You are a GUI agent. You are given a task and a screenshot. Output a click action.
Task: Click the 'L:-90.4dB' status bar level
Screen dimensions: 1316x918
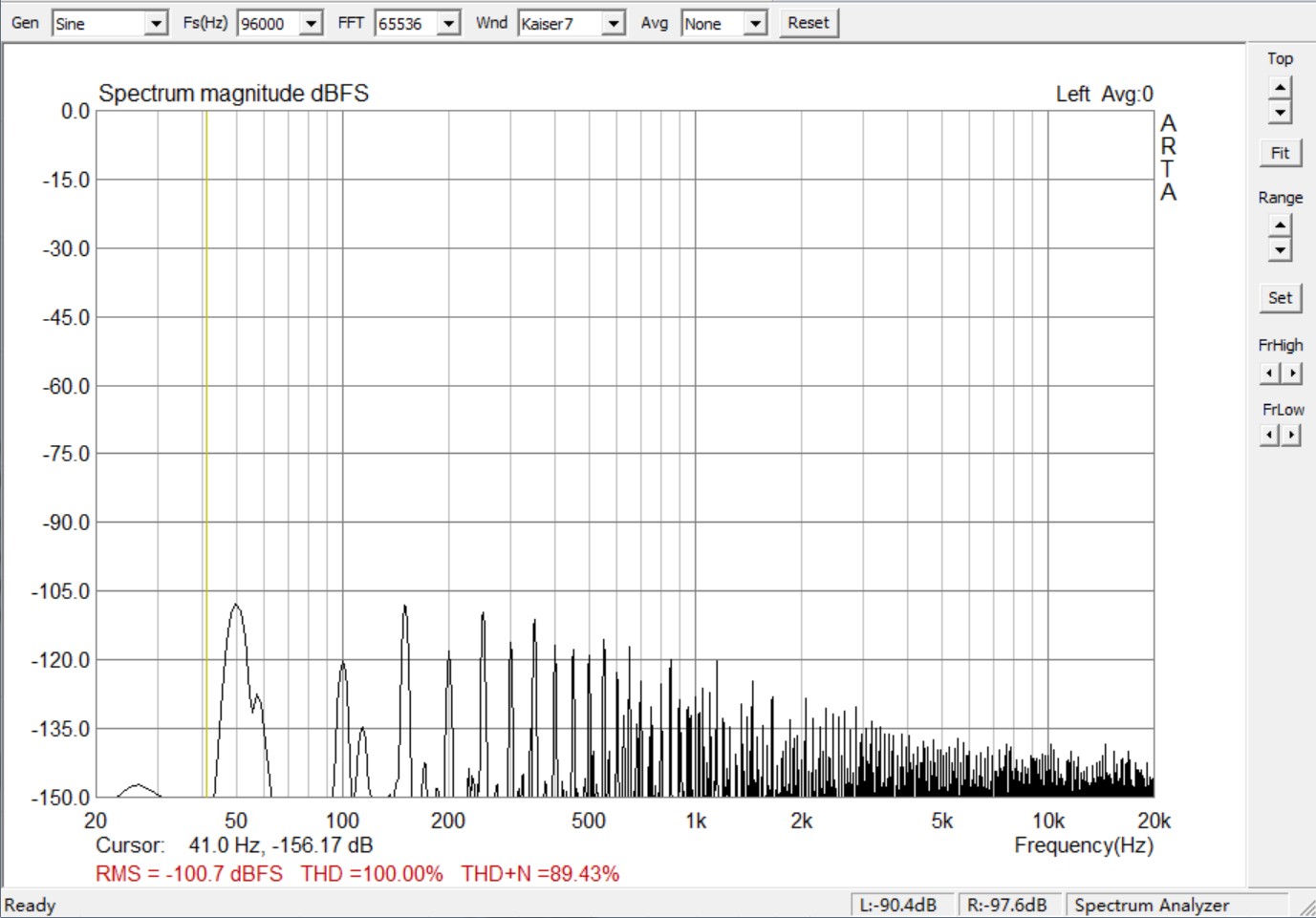898,906
